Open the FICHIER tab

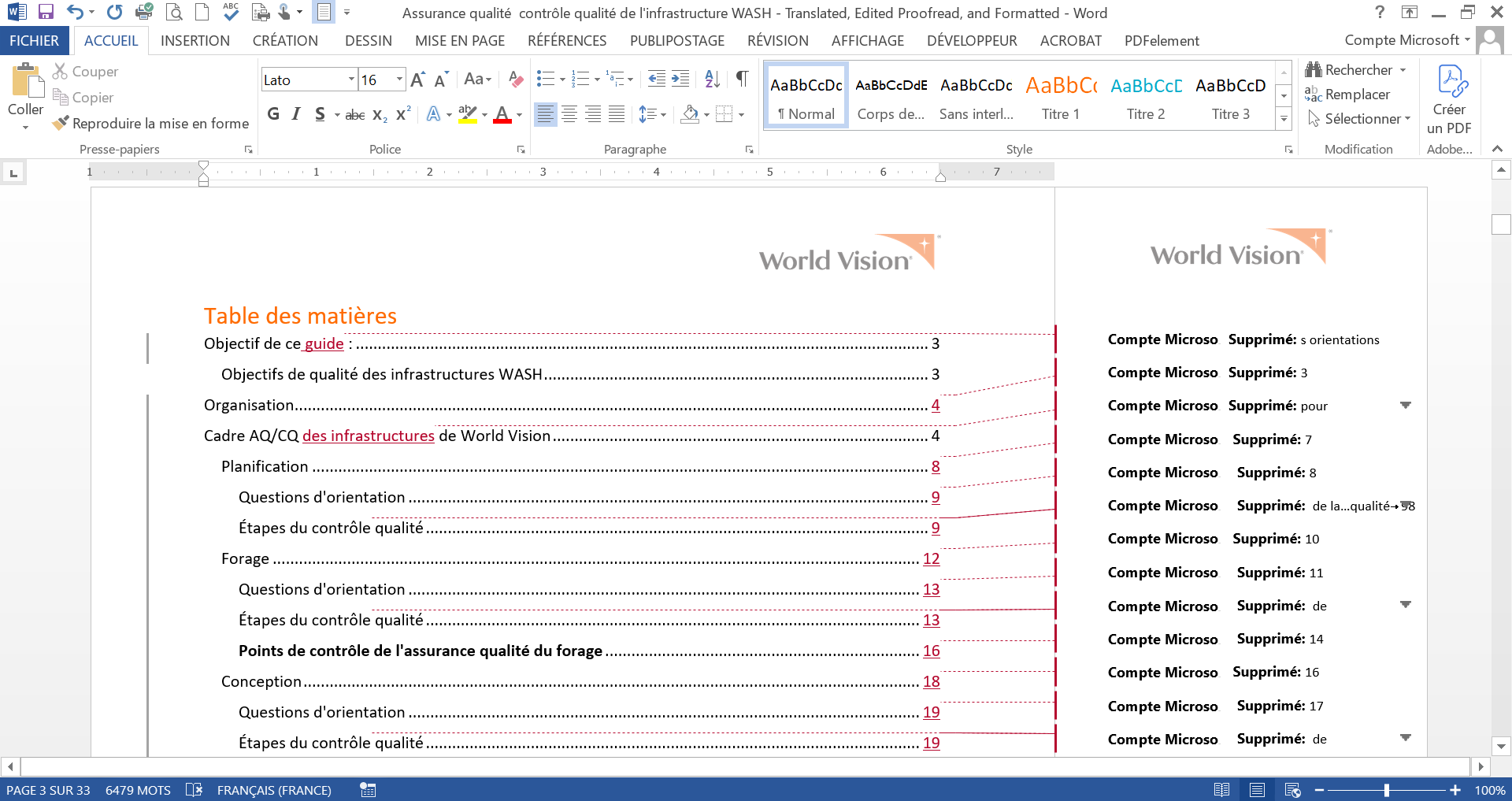(x=34, y=40)
